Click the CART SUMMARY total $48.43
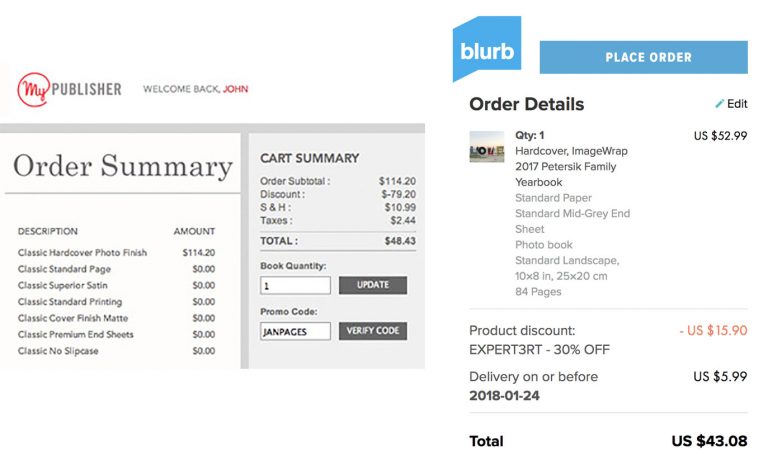This screenshot has width=768, height=470. click(x=400, y=241)
